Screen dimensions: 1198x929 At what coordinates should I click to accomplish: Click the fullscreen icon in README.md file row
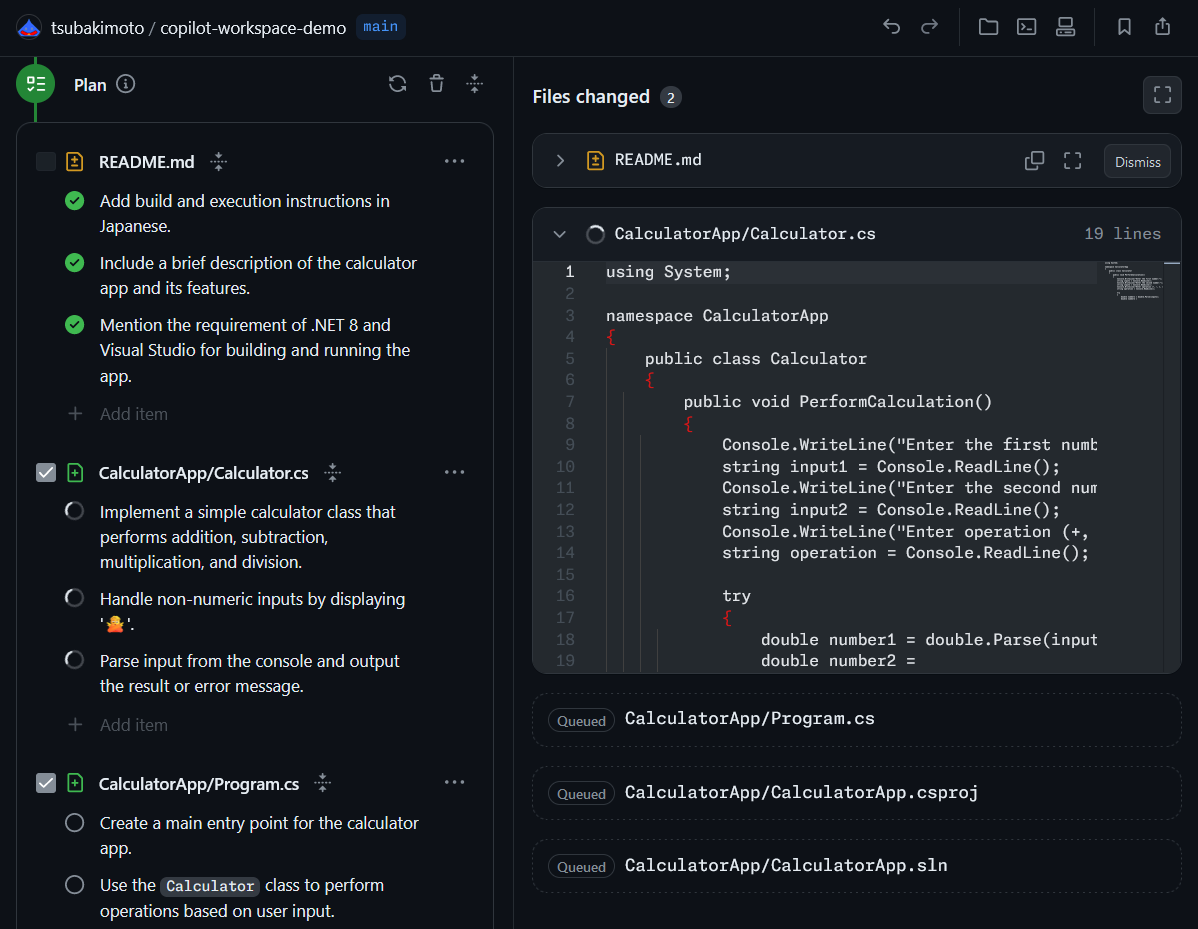click(1072, 160)
